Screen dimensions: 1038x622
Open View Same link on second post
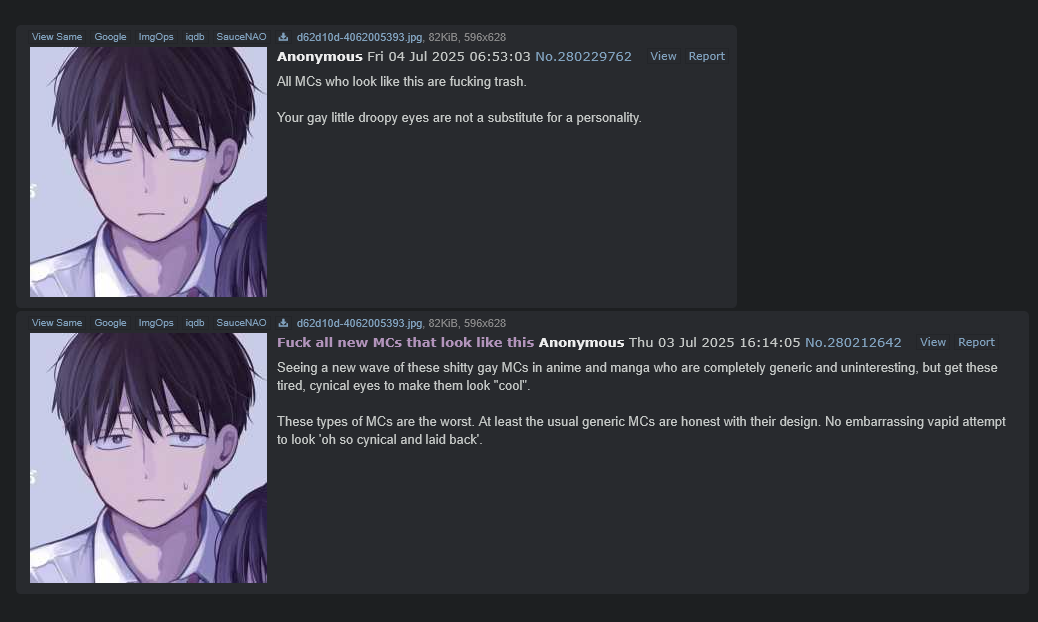click(57, 323)
